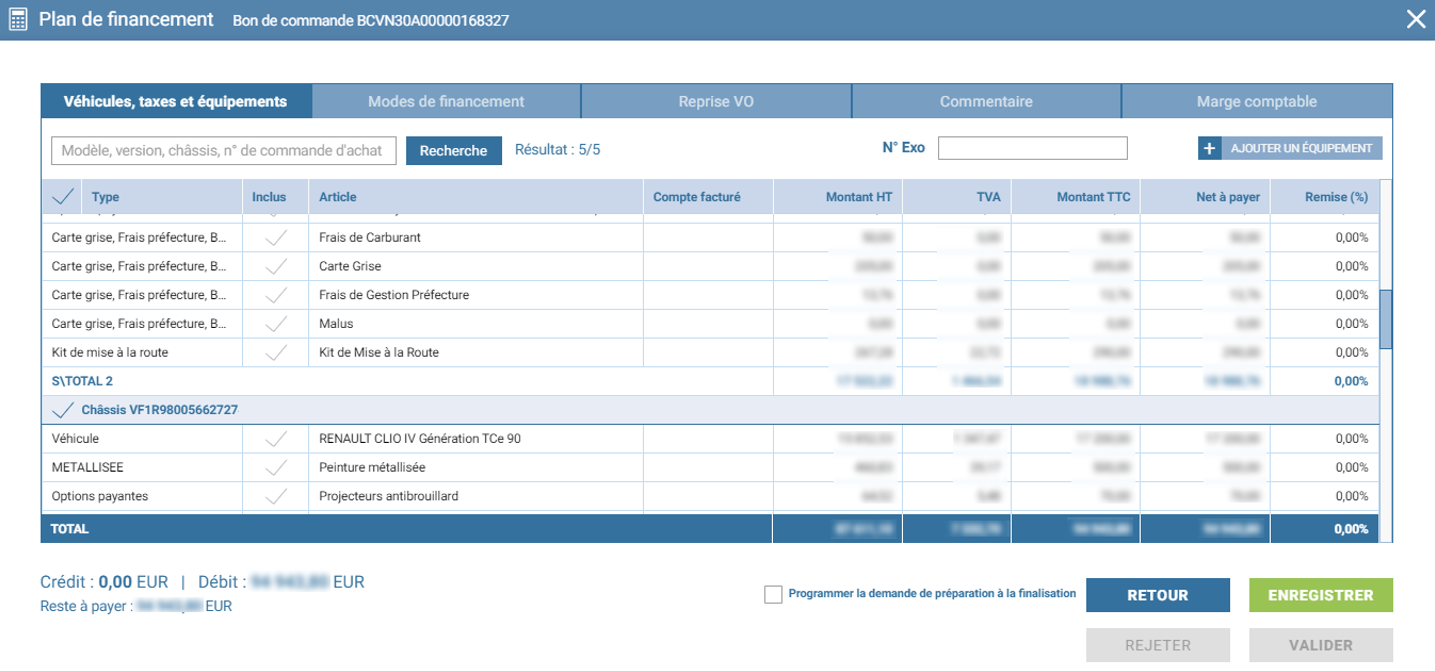Image resolution: width=1435 pixels, height=671 pixels.
Task: Focus the model/version/chassis search field
Action: point(224,150)
